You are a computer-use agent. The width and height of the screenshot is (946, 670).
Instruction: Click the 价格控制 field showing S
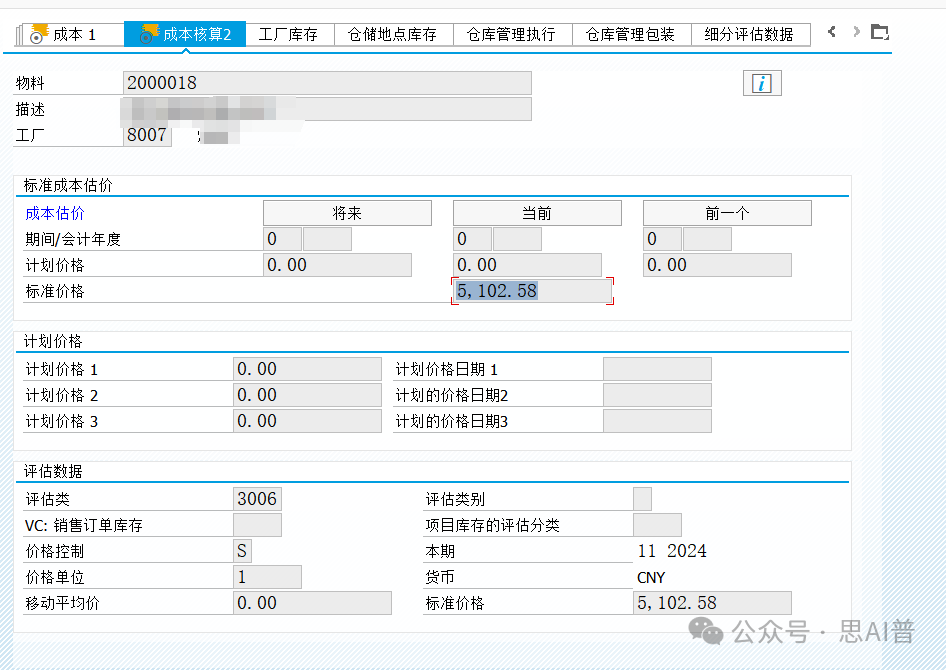pyautogui.click(x=242, y=551)
